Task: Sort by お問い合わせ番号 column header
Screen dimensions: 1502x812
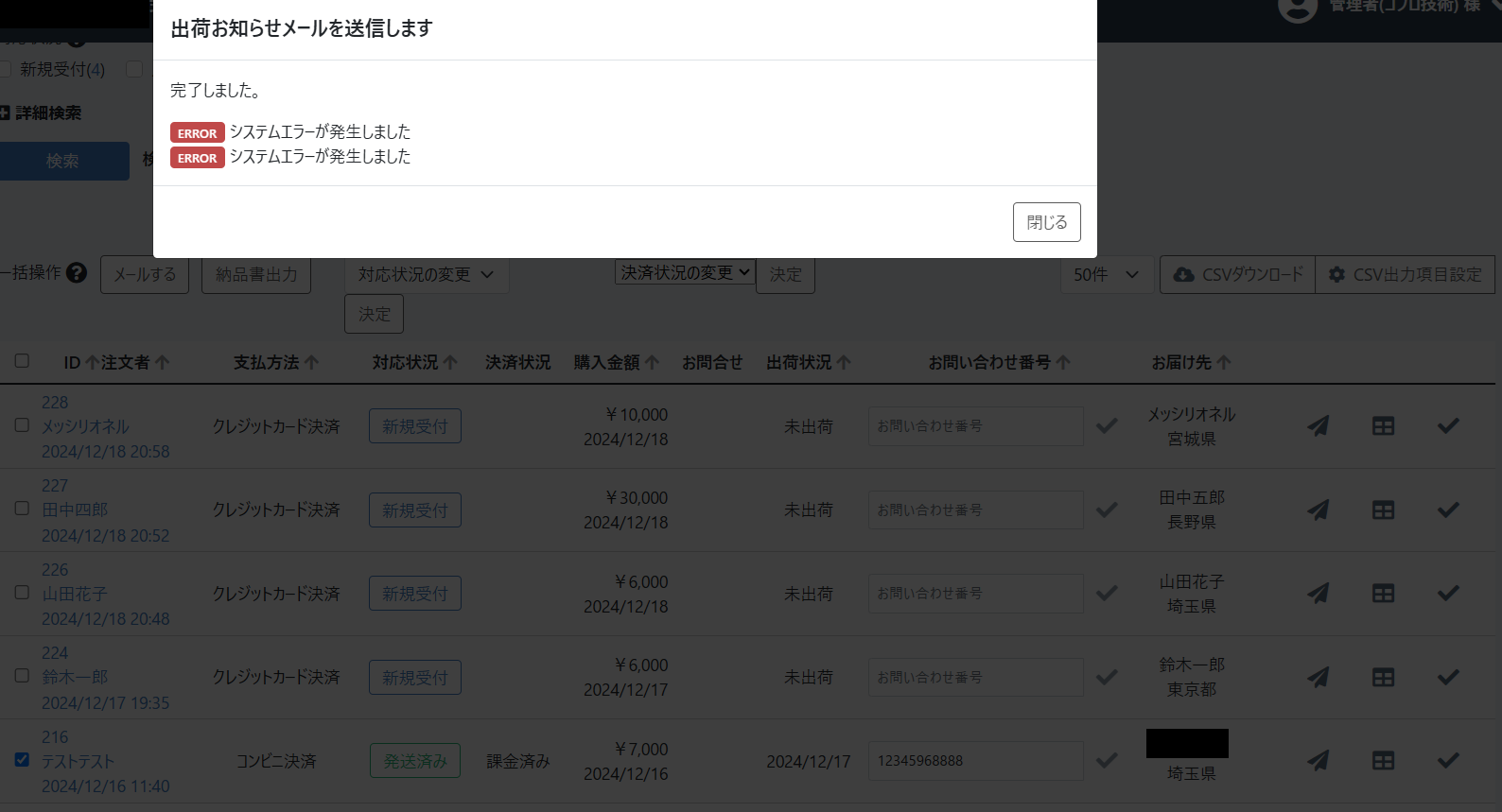Action: click(999, 363)
